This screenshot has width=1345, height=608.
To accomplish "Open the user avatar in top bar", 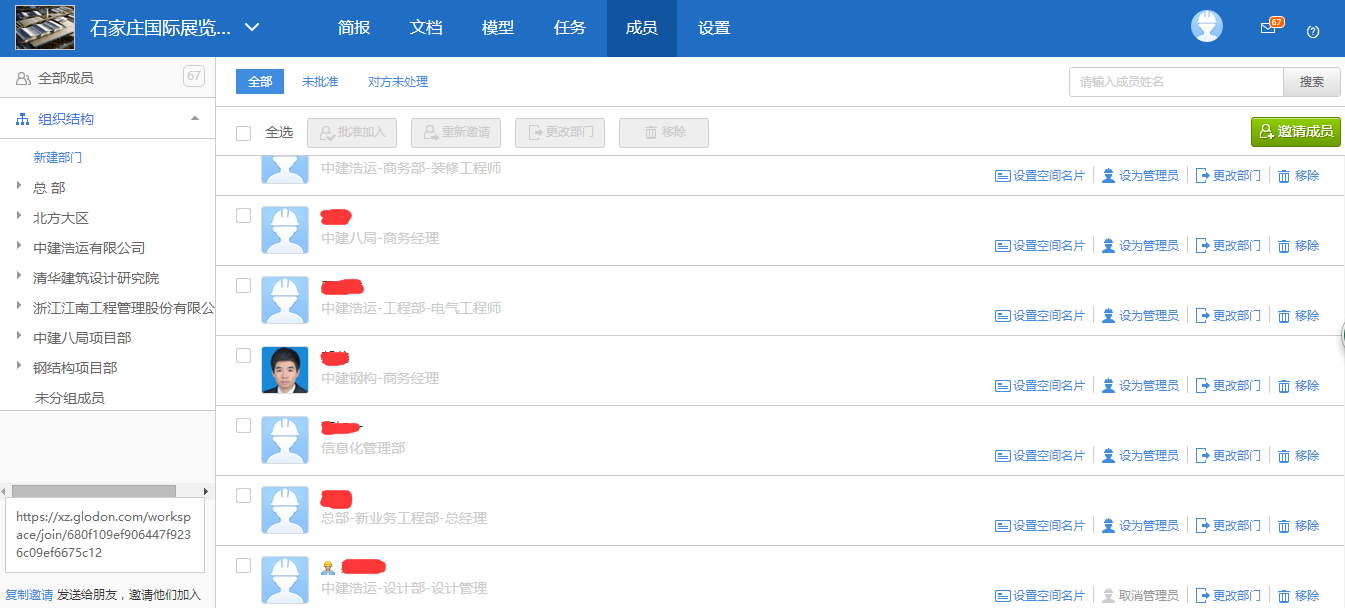I will [1207, 27].
